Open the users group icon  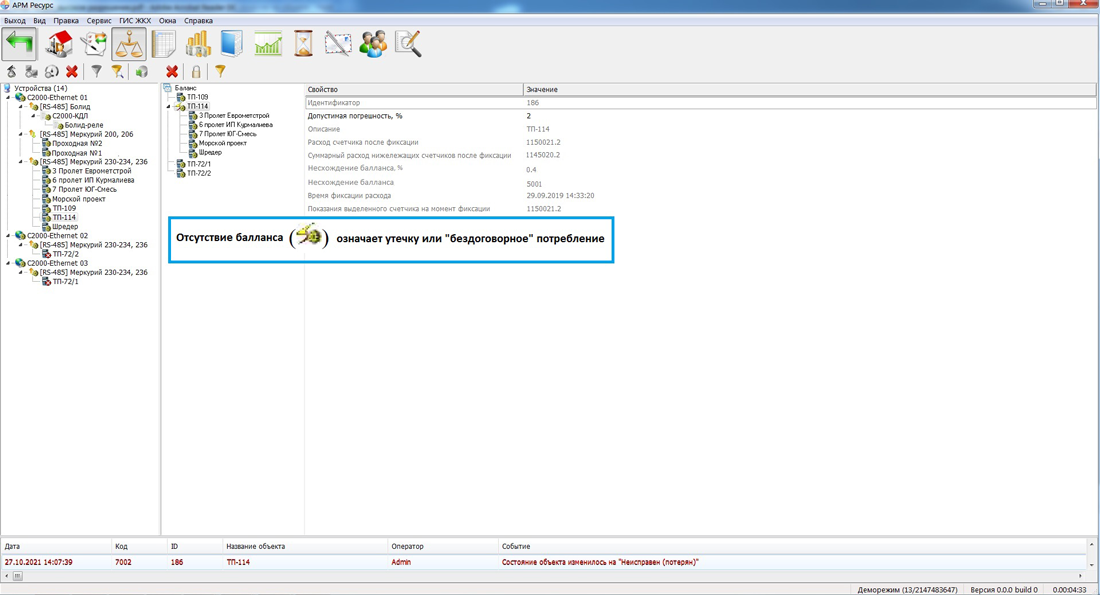pyautogui.click(x=373, y=44)
